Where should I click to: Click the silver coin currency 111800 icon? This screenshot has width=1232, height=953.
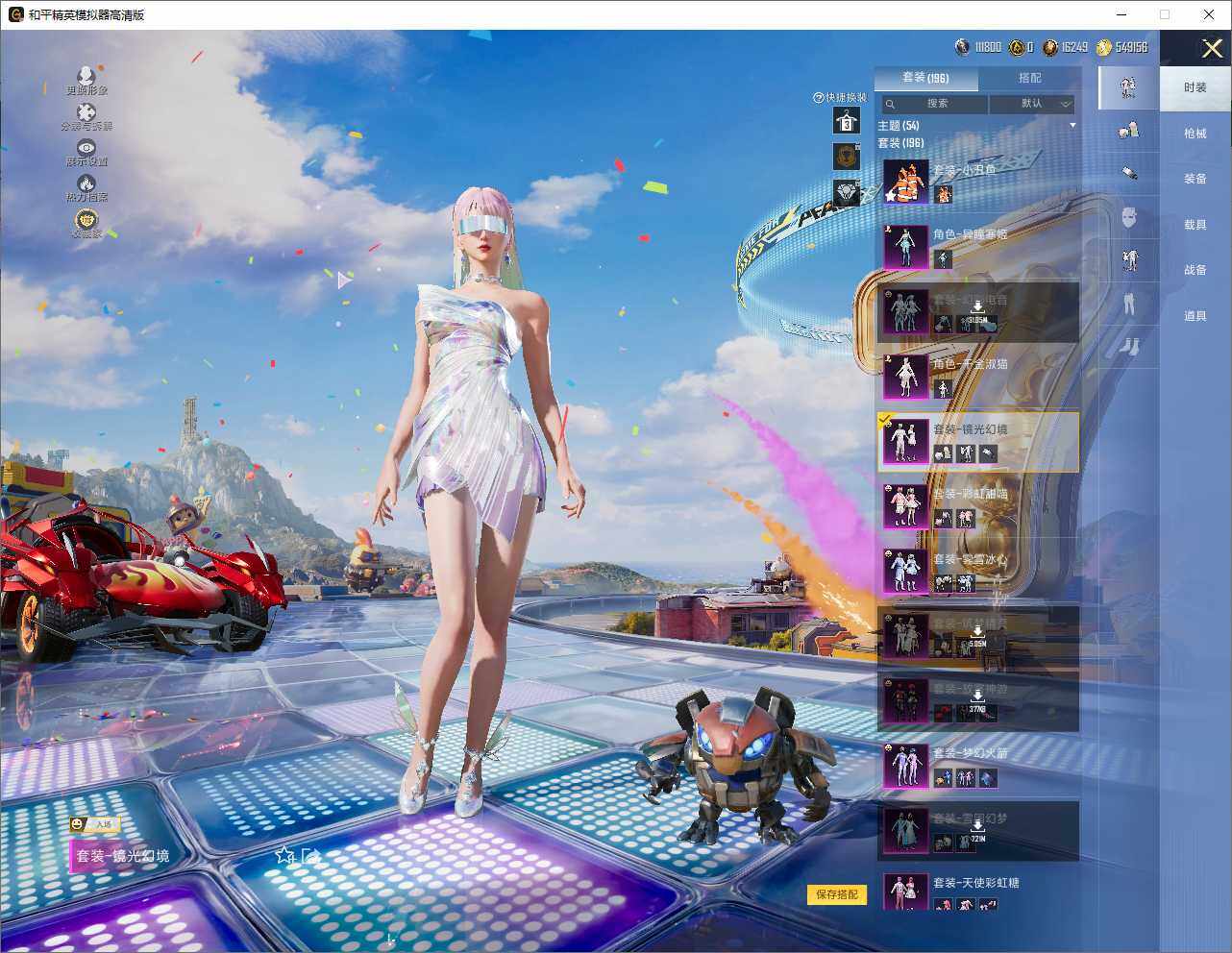(x=962, y=47)
